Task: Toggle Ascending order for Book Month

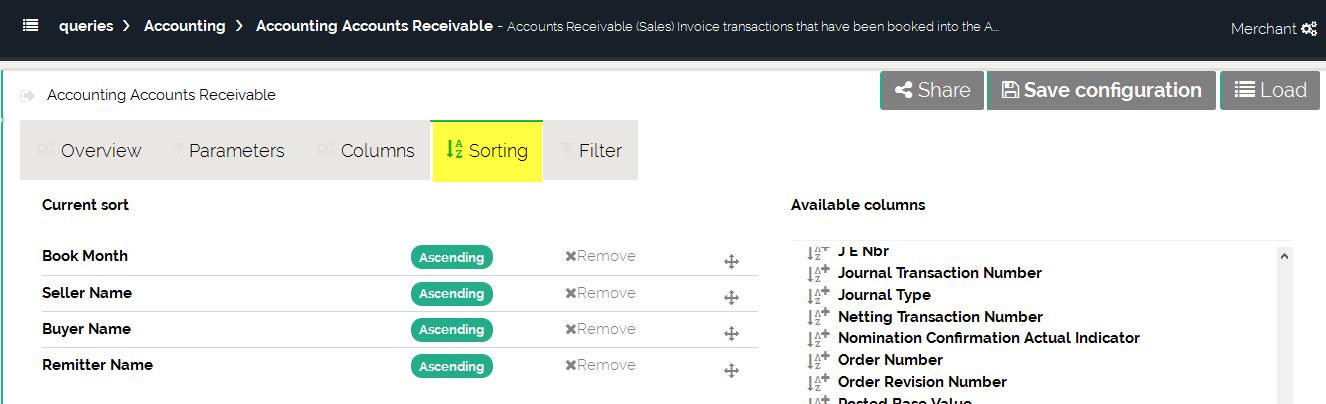Action: pos(451,257)
